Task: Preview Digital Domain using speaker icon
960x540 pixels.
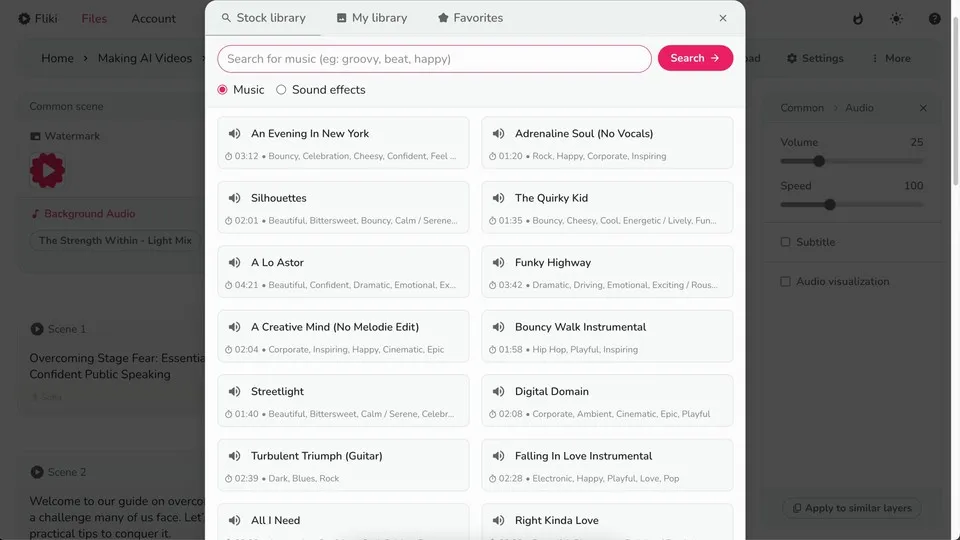Action: tap(498, 391)
